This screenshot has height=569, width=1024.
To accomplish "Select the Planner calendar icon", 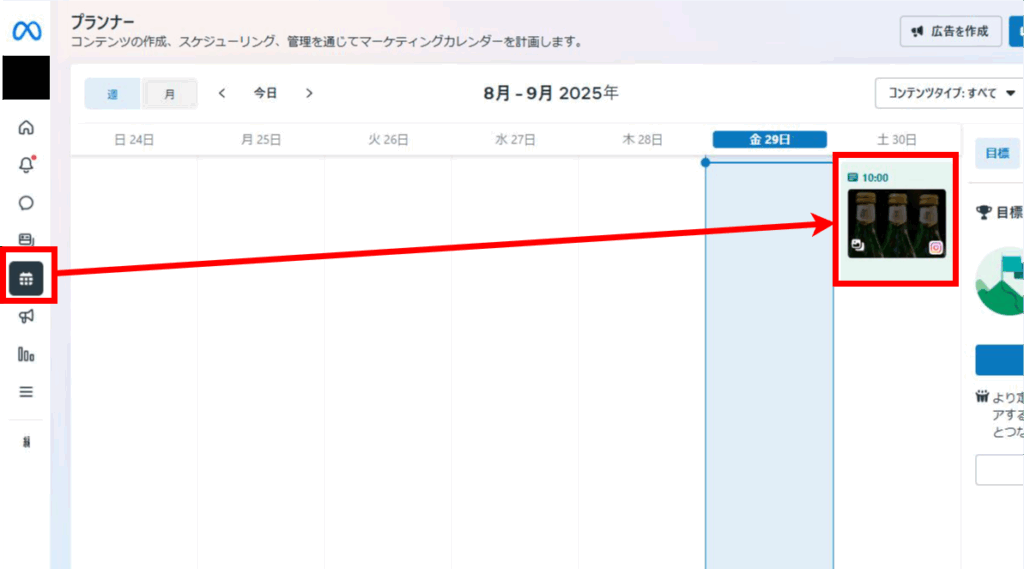I will tap(27, 279).
